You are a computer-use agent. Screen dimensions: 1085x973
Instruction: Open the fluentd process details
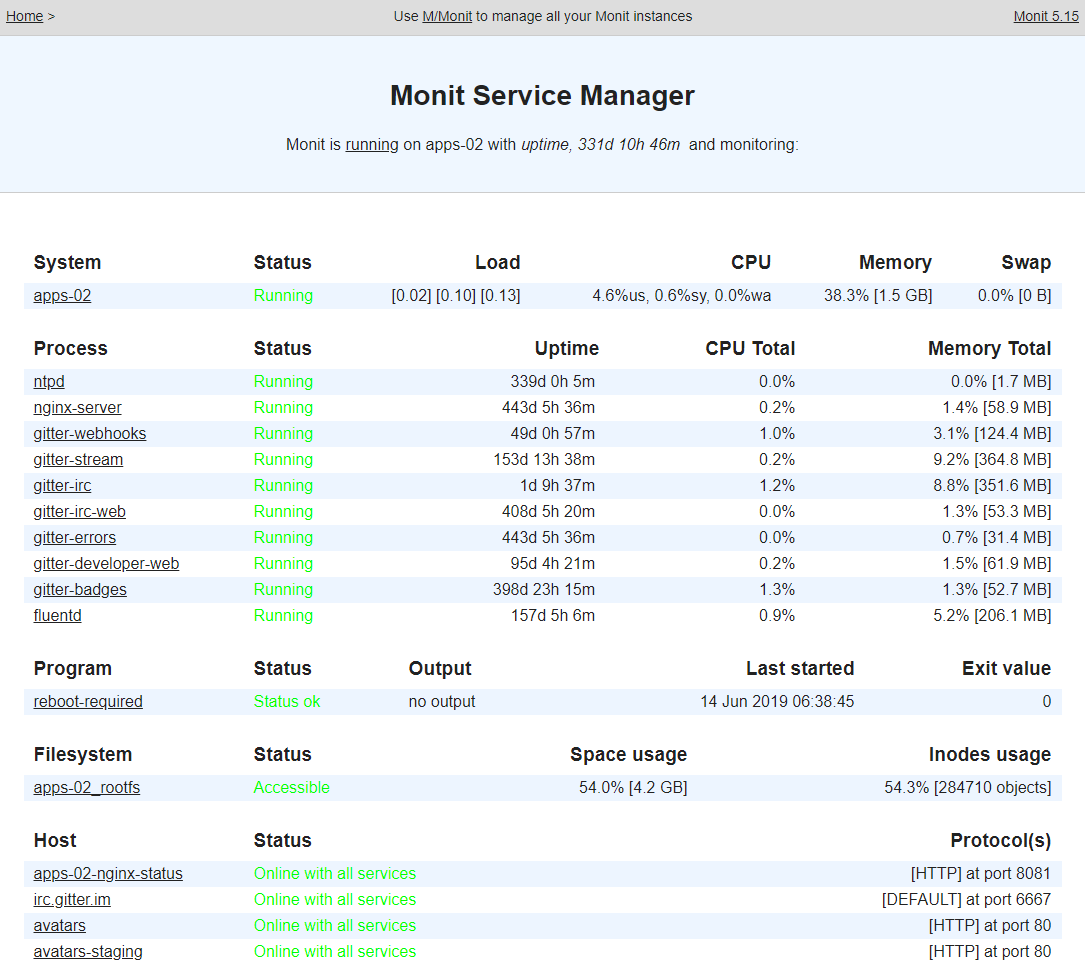pos(57,615)
